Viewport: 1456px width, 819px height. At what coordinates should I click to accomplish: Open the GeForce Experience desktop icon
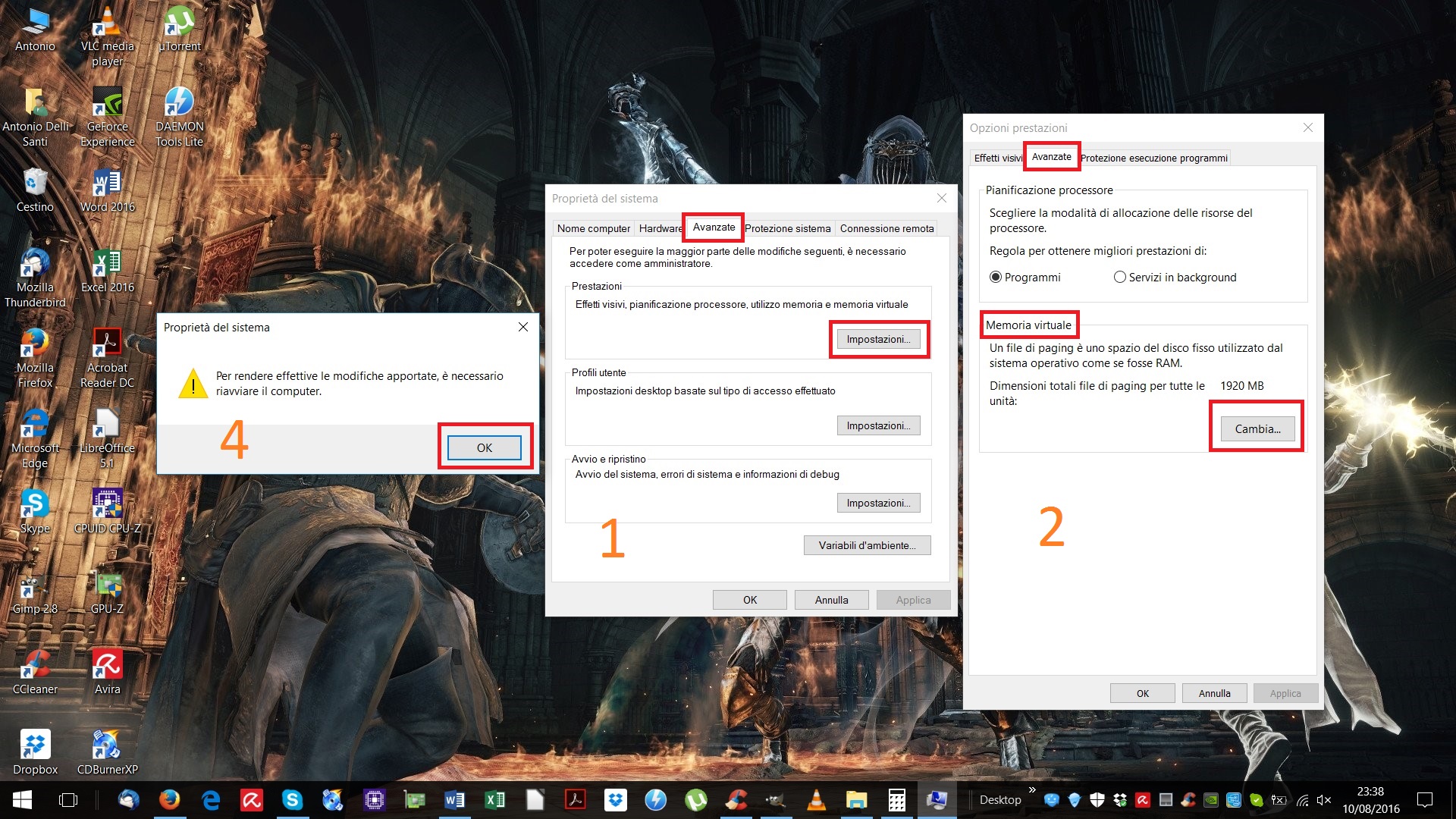click(x=107, y=117)
